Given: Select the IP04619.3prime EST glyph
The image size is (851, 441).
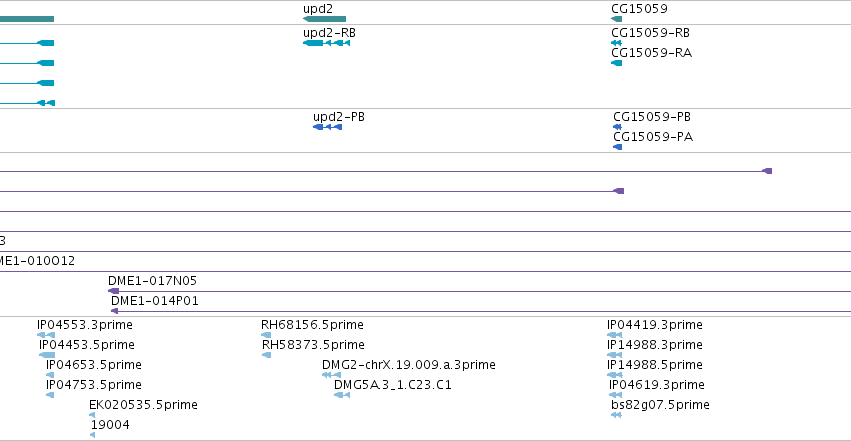Looking at the screenshot, I should click(x=616, y=395).
